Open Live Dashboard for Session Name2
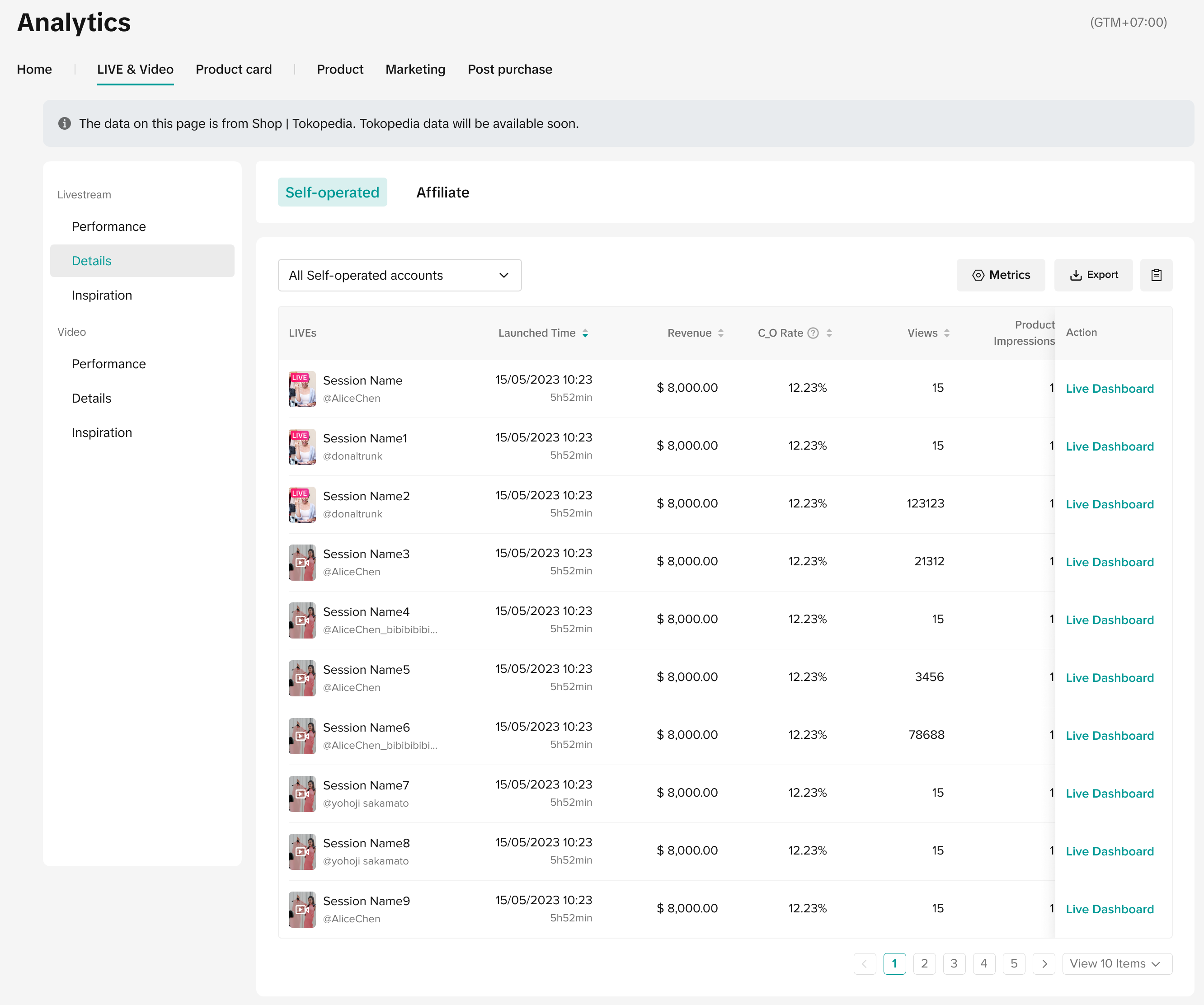1204x1005 pixels. tap(1110, 504)
